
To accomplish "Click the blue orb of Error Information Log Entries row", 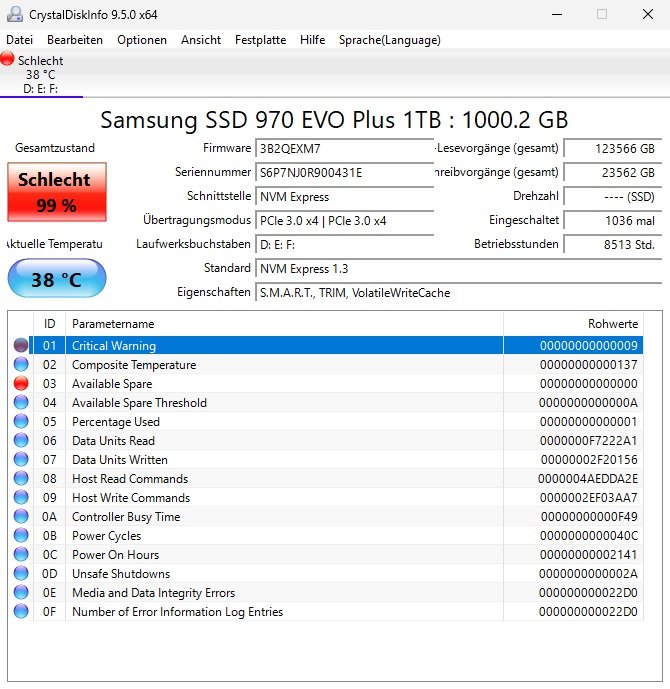I will pos(21,611).
